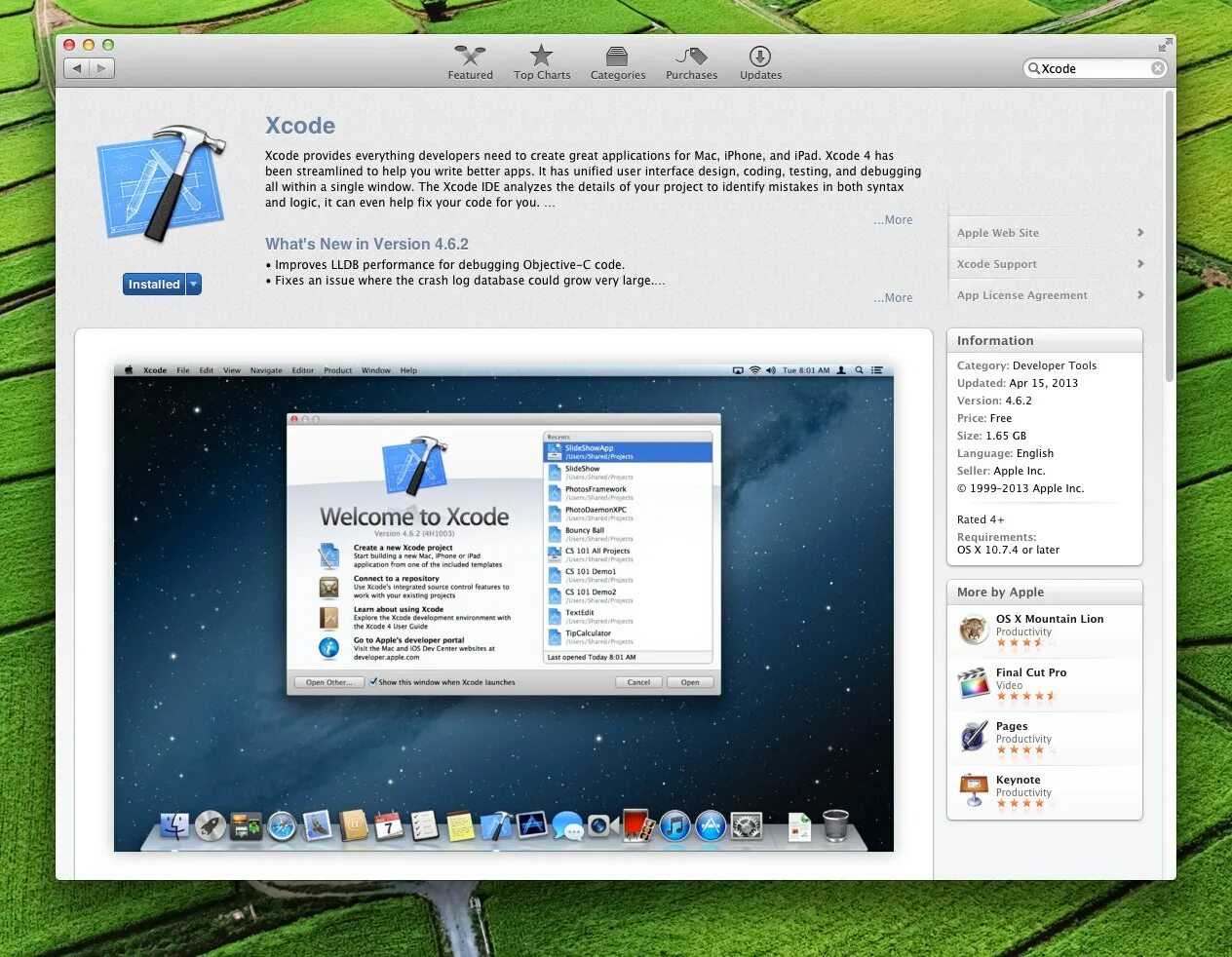The width and height of the screenshot is (1232, 957).
Task: Go back with the left arrow
Action: pyautogui.click(x=77, y=68)
